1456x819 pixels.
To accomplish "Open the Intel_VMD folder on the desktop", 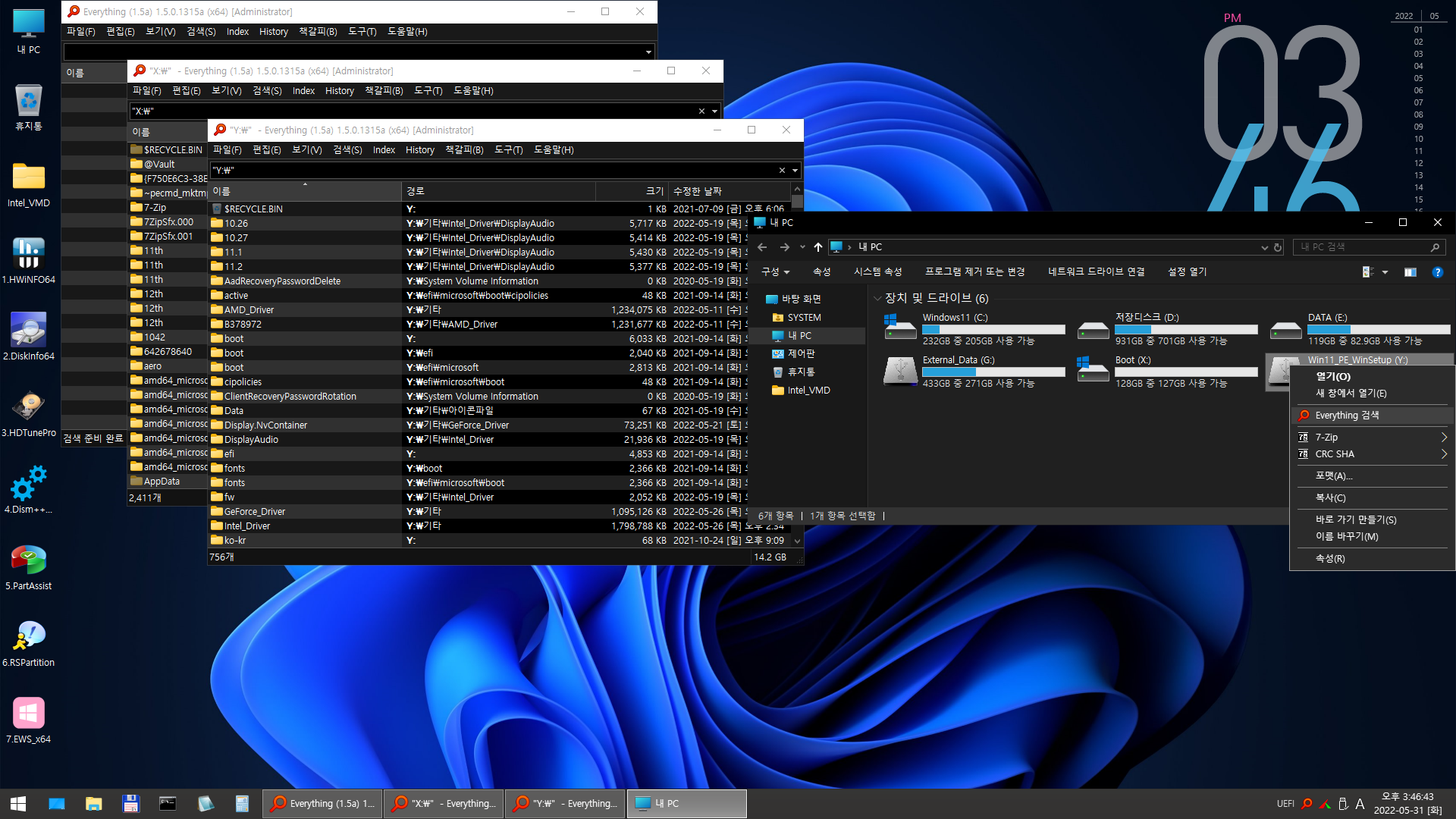I will [x=29, y=184].
